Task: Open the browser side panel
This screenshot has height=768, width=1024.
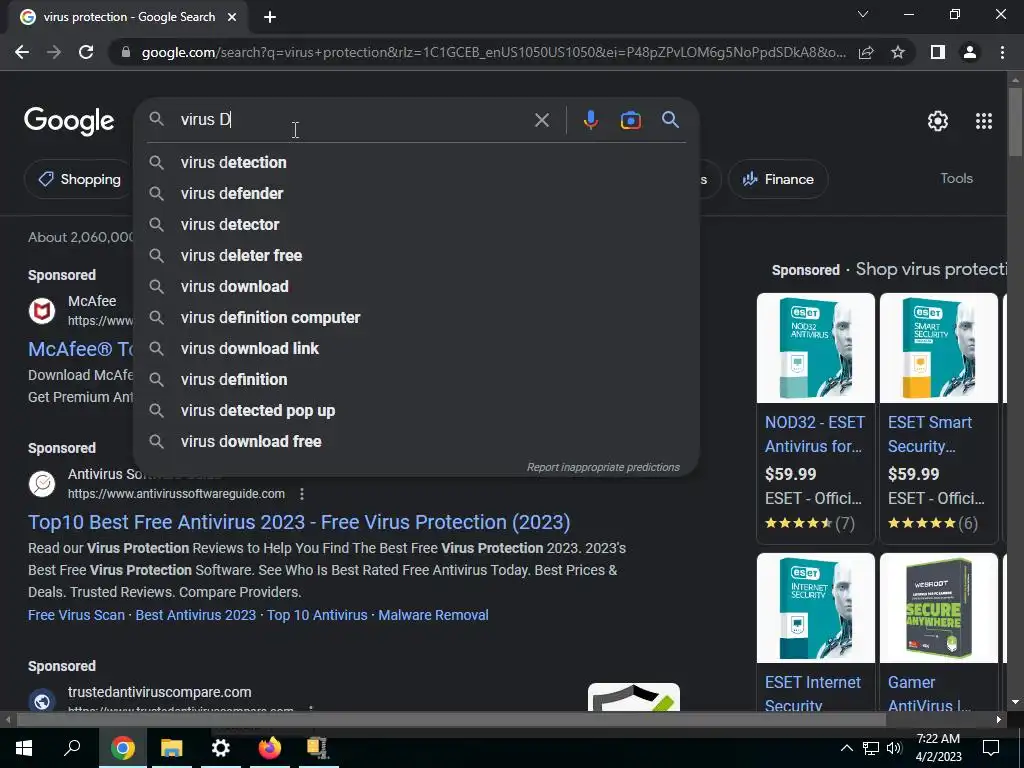Action: pyautogui.click(x=938, y=52)
